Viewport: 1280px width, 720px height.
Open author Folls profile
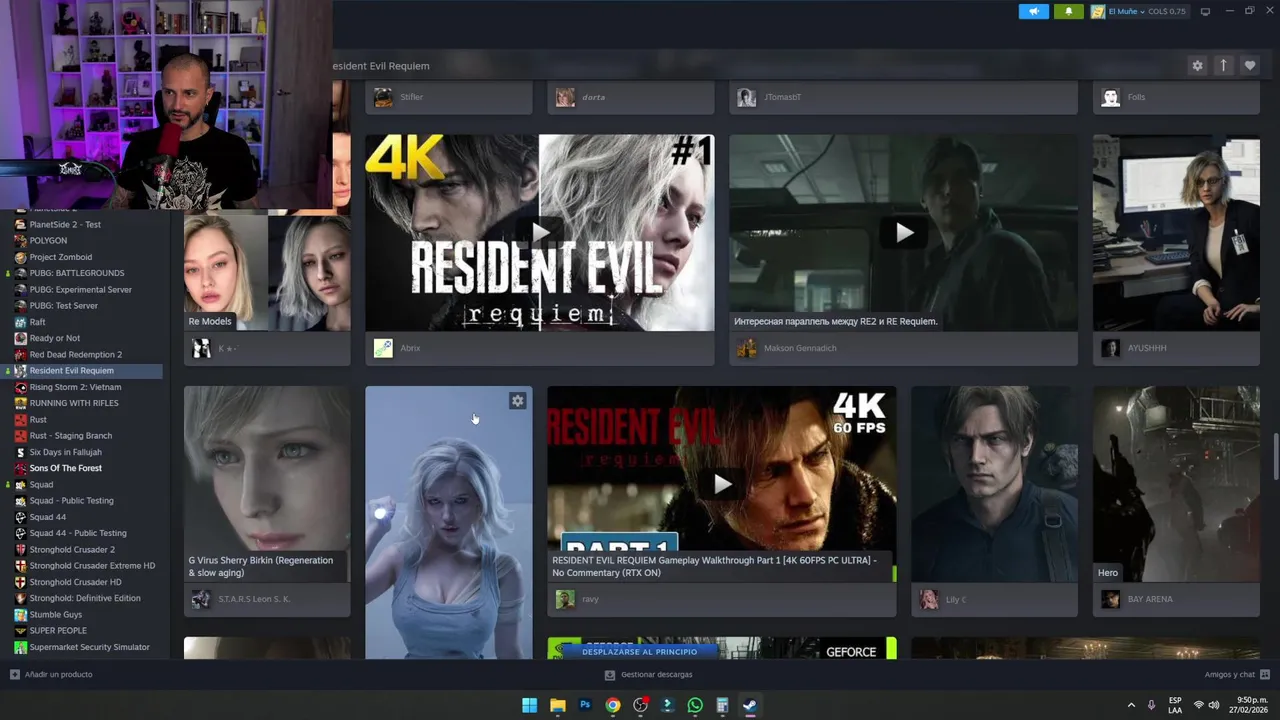[x=1136, y=97]
